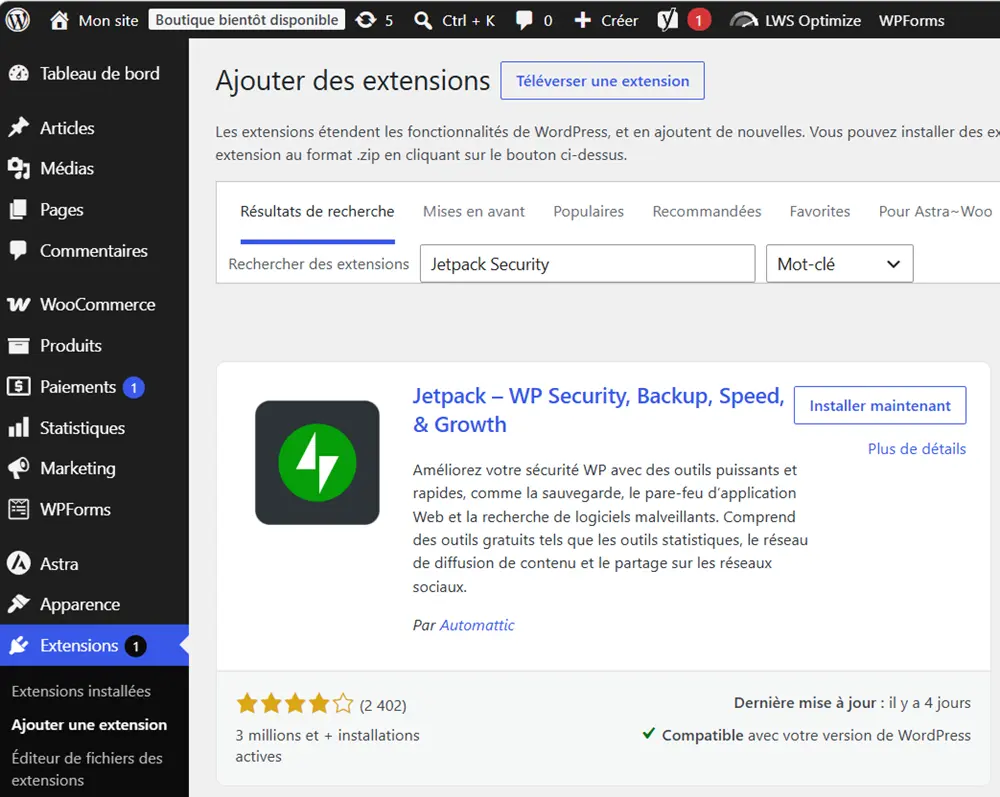Click the home icon next to Mon site
Viewport: 1000px width, 797px height.
pos(59,20)
